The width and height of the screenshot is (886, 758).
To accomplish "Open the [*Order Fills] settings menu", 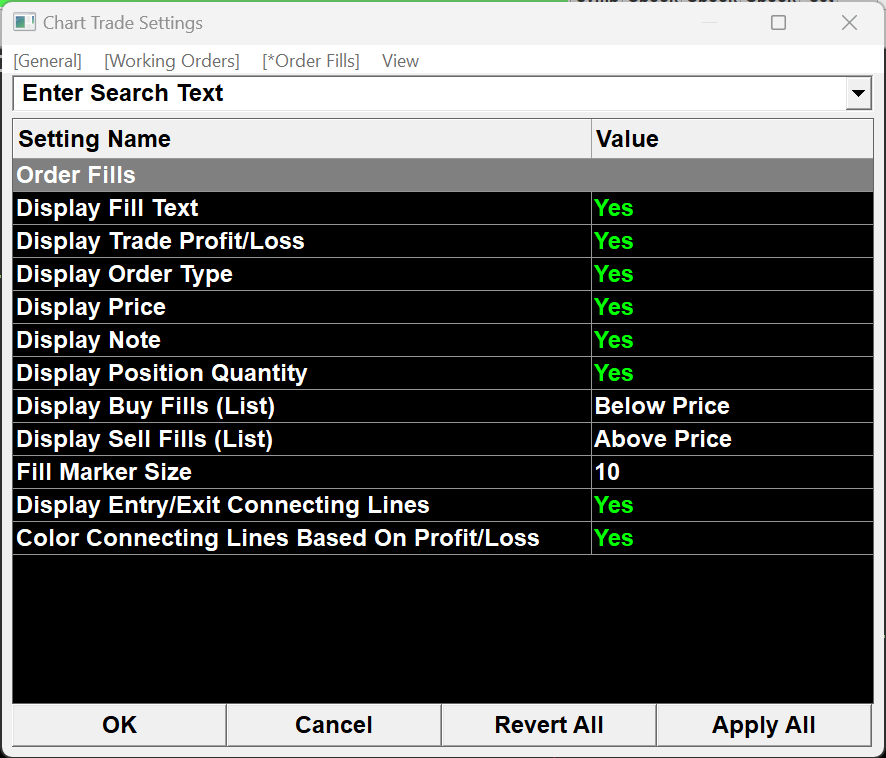I will 311,61.
